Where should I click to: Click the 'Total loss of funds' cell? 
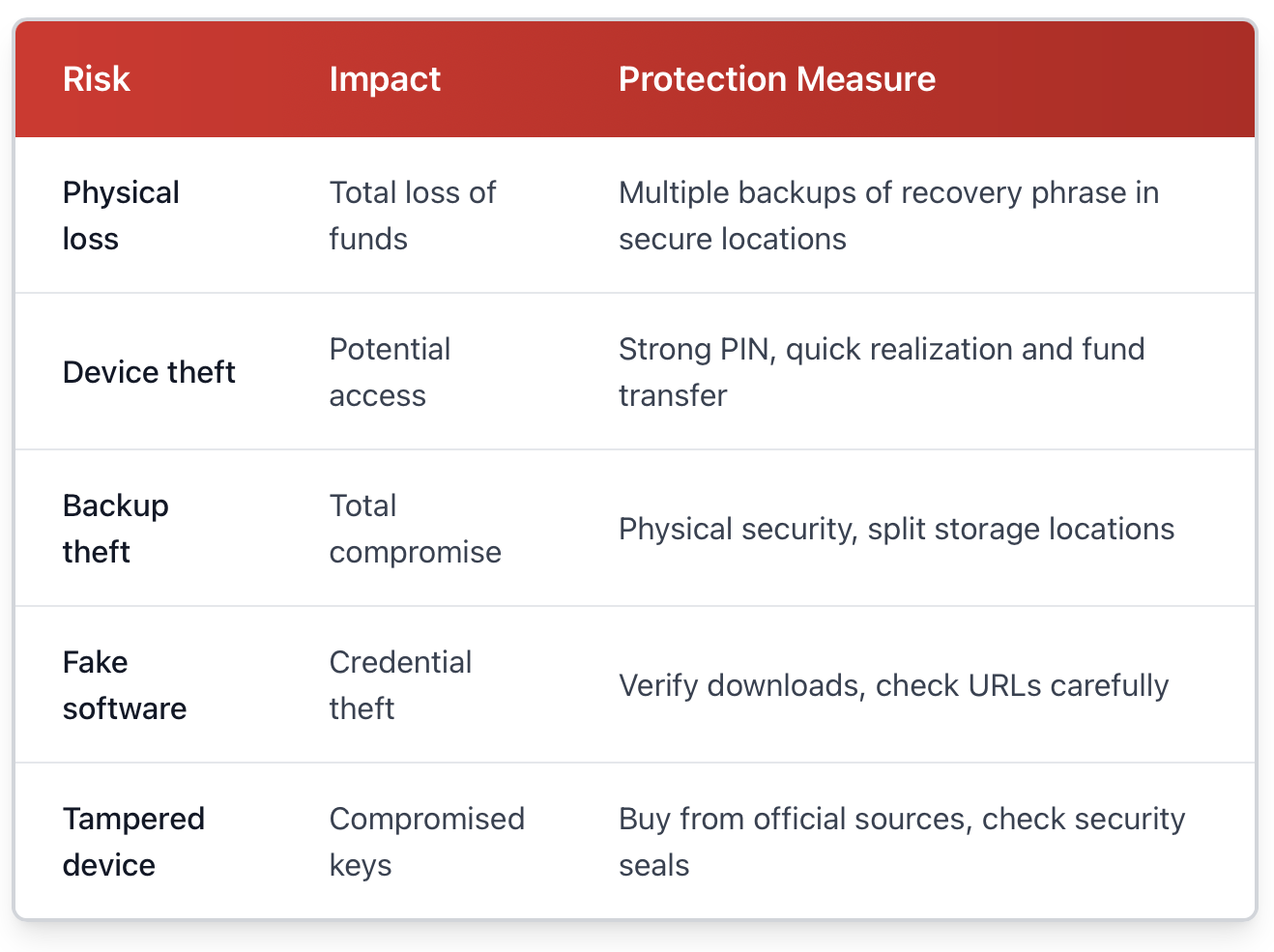click(x=412, y=215)
